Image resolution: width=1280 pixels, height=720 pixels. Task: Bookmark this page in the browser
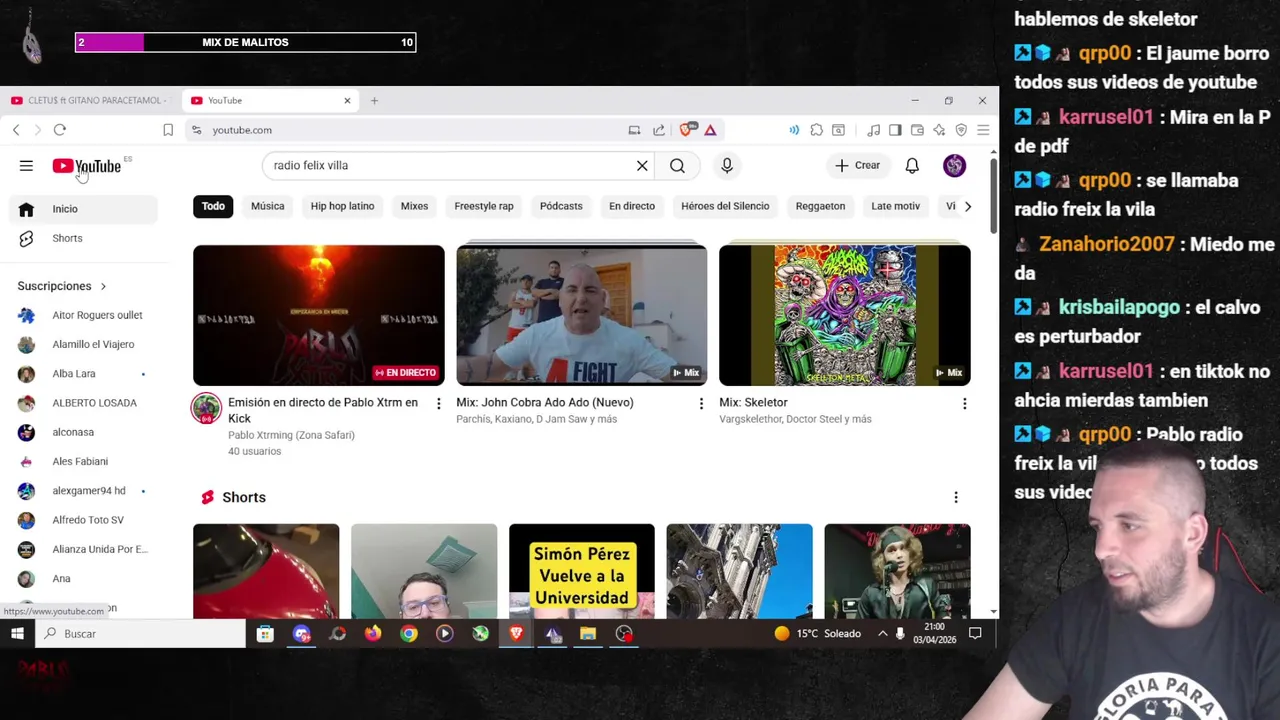168,130
